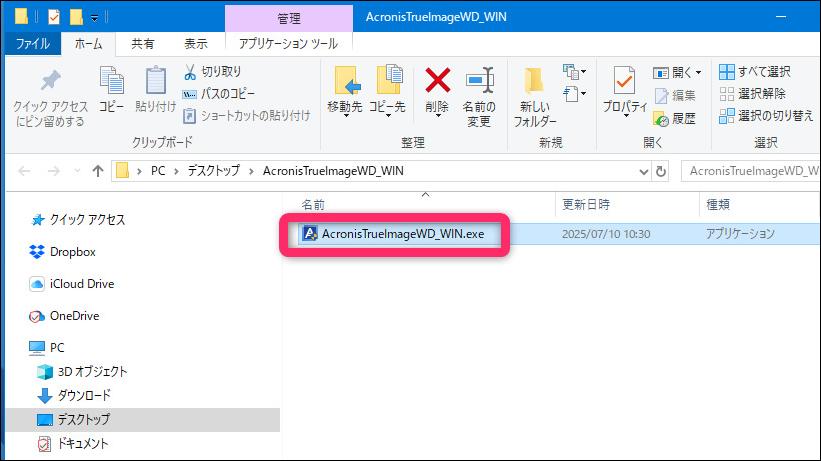Invert selection with 選択の切り替え
The image size is (821, 461).
(766, 116)
